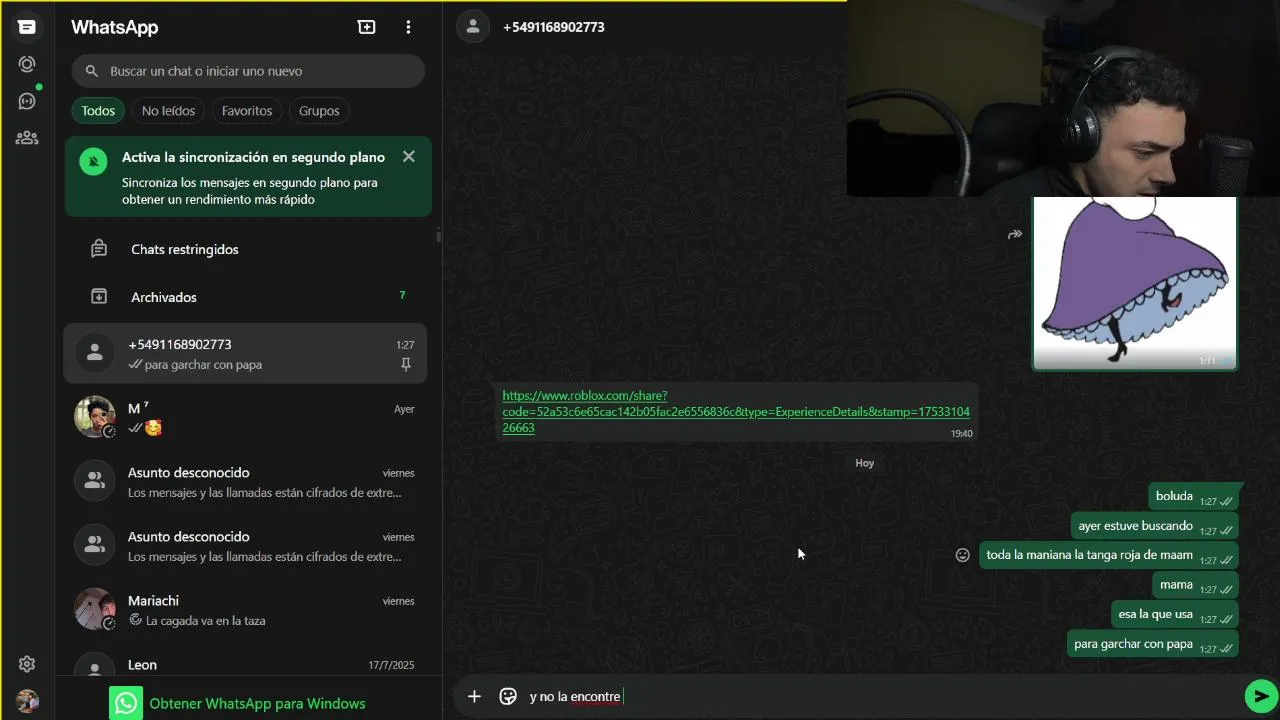This screenshot has width=1280, height=720.
Task: Click the Archivados box icon
Action: point(99,297)
